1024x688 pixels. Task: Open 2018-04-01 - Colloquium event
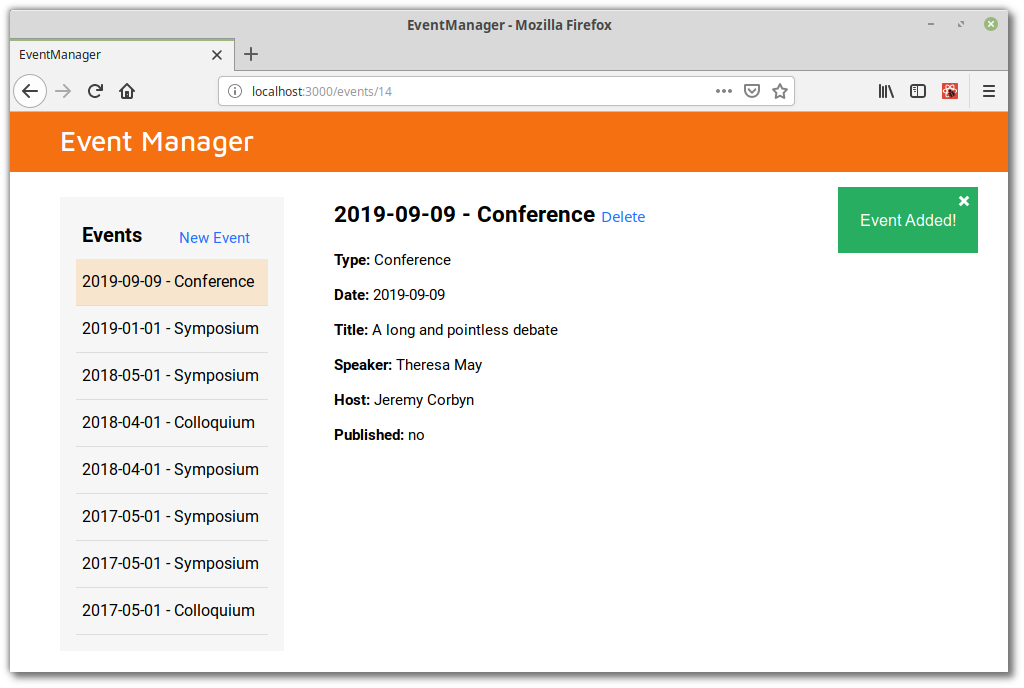[x=172, y=423]
